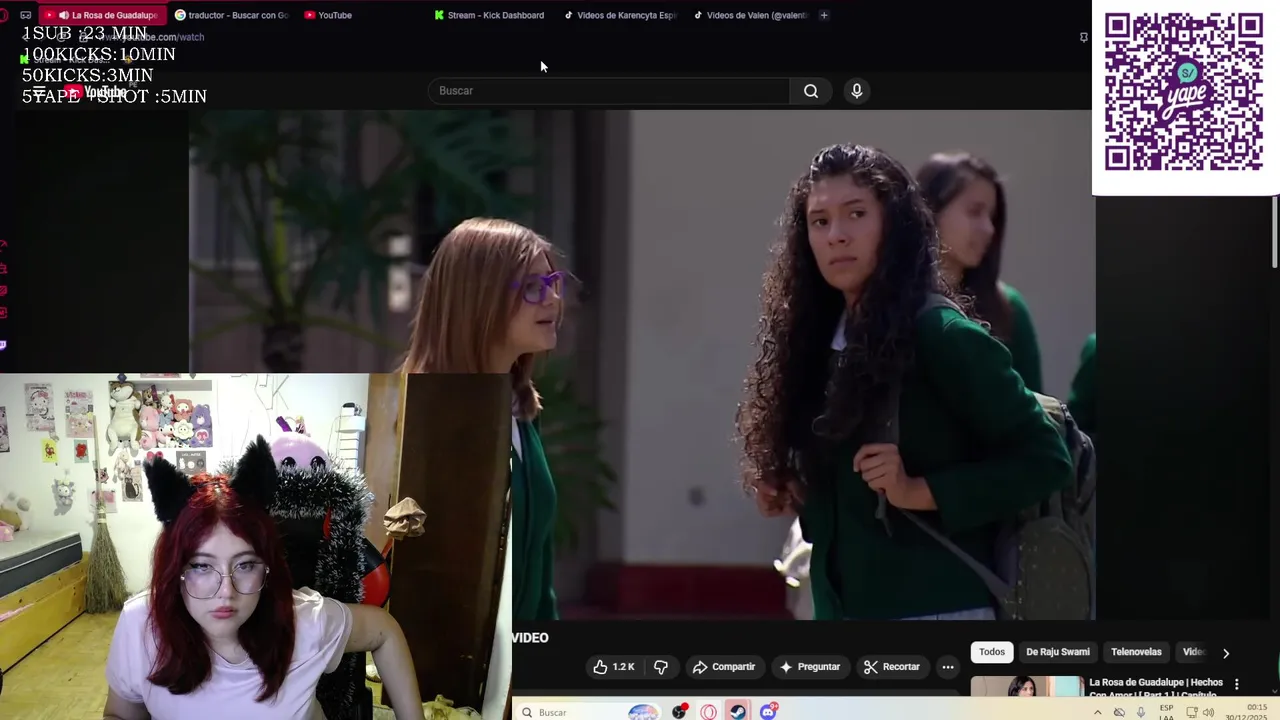
Task: Switch to Stream - Kick Dashboard tab
Action: coord(490,15)
